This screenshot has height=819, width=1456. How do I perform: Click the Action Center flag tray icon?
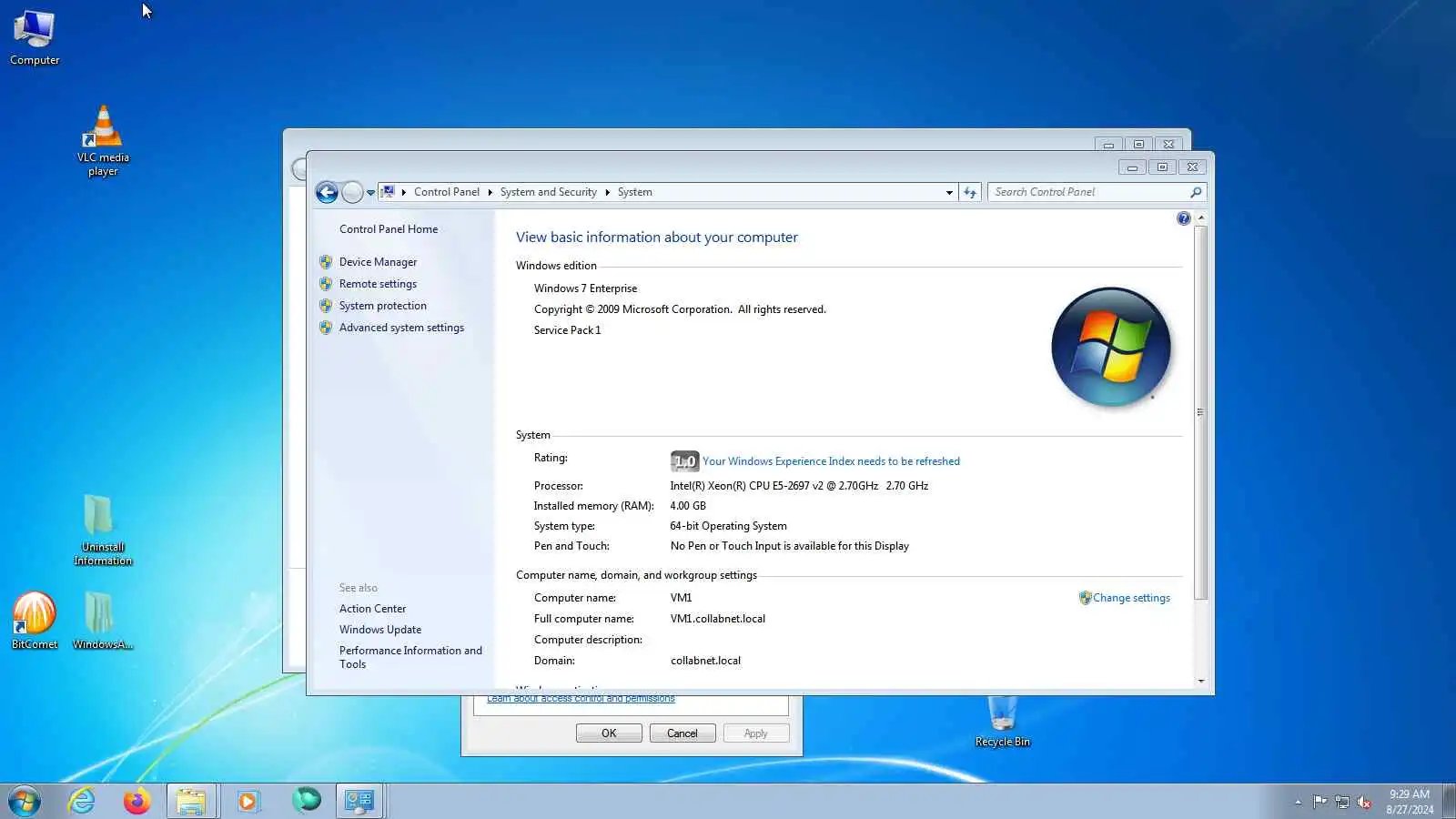pos(1319,802)
